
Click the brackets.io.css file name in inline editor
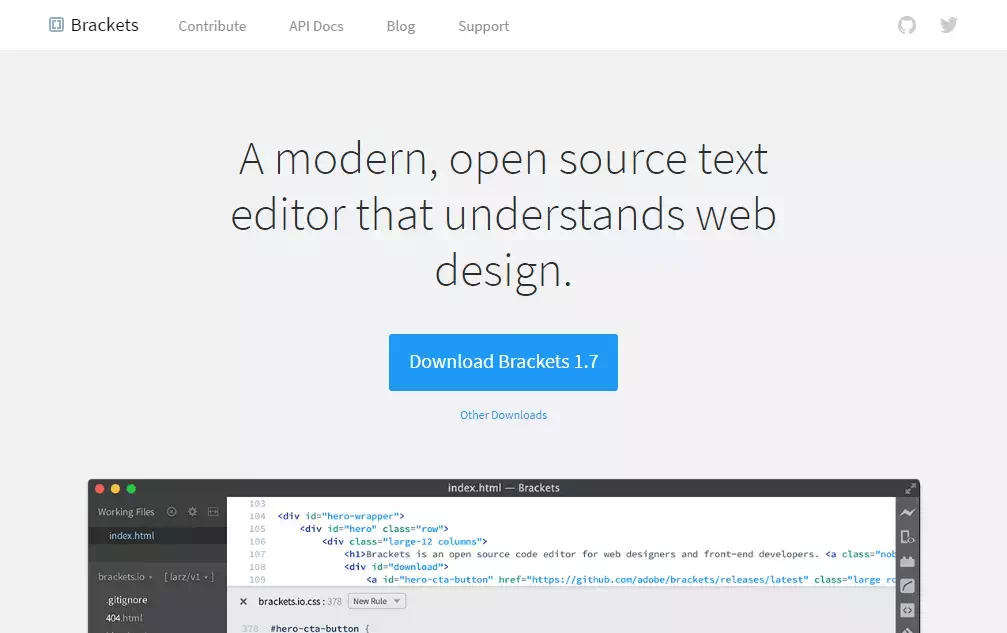tap(291, 602)
